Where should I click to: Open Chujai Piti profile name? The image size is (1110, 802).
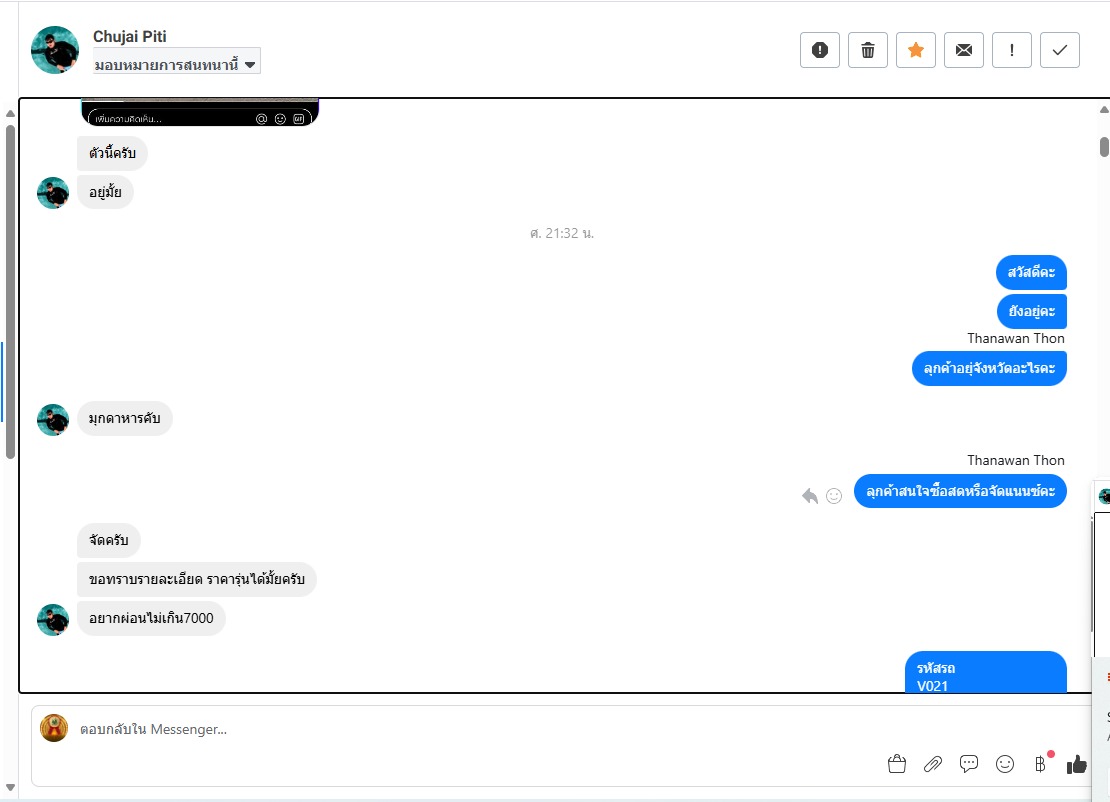point(130,36)
